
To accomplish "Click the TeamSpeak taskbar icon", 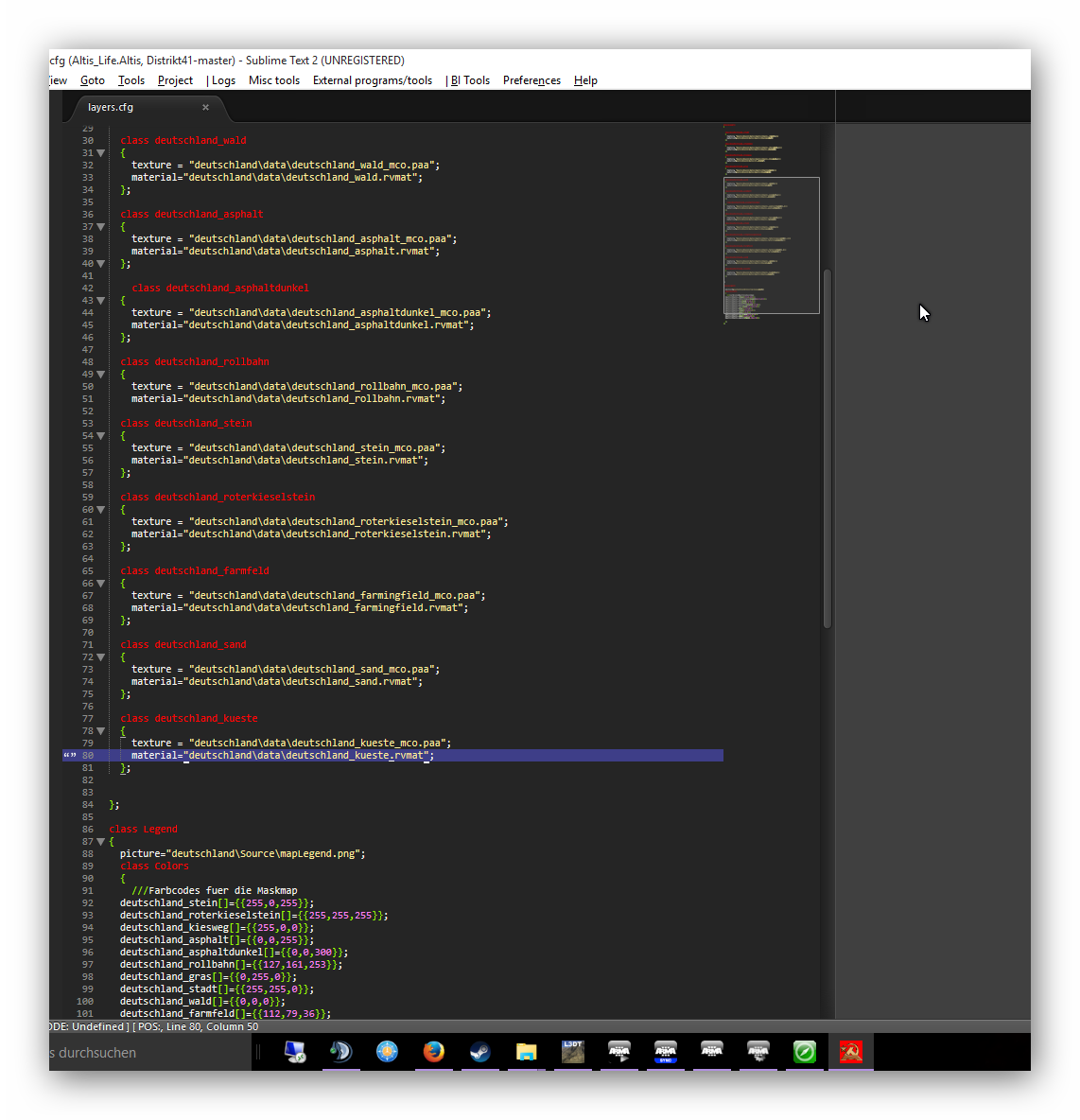I will [340, 1052].
